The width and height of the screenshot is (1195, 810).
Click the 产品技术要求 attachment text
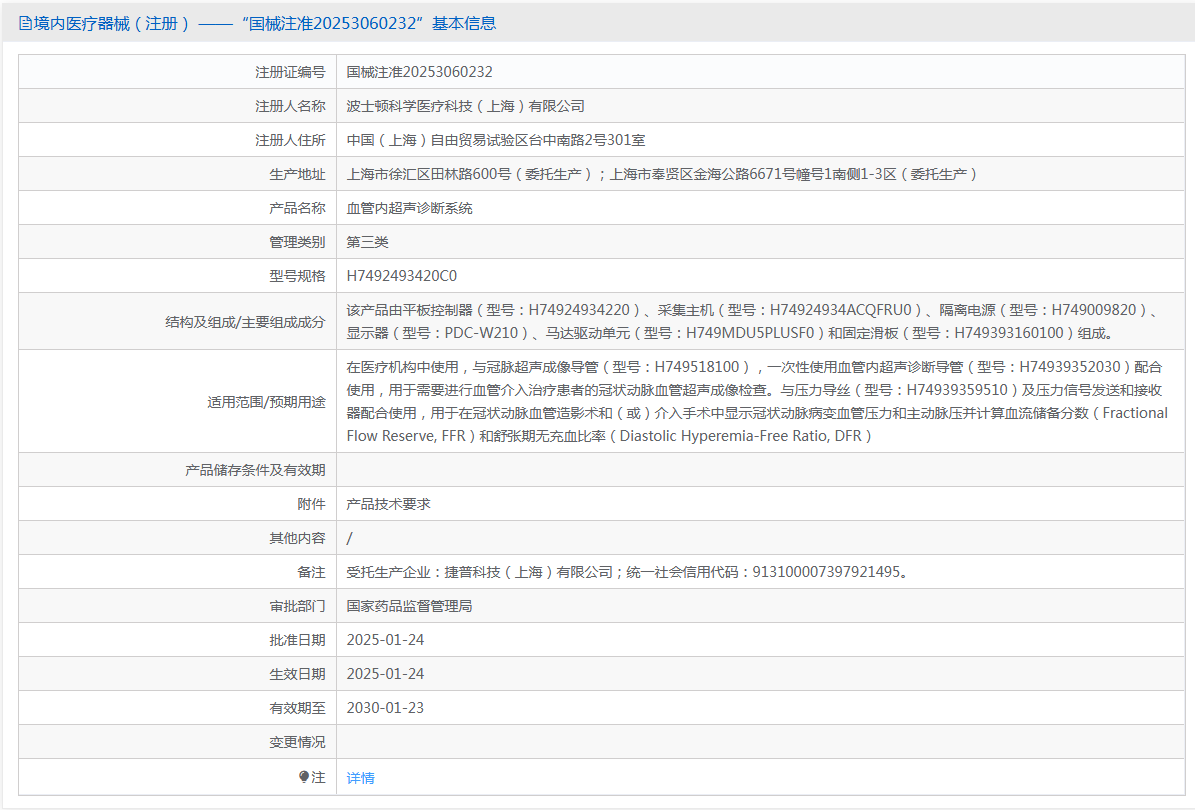coord(388,504)
